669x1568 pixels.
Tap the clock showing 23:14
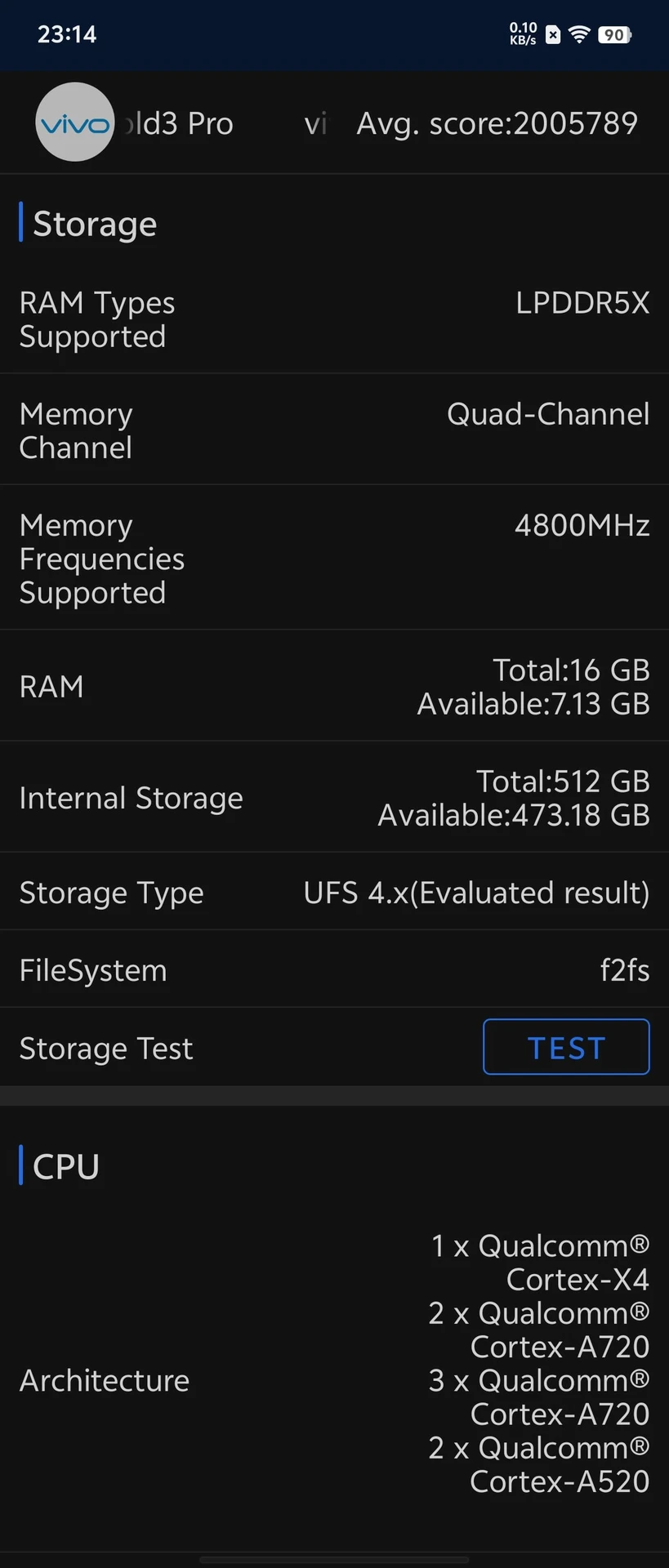click(x=67, y=34)
